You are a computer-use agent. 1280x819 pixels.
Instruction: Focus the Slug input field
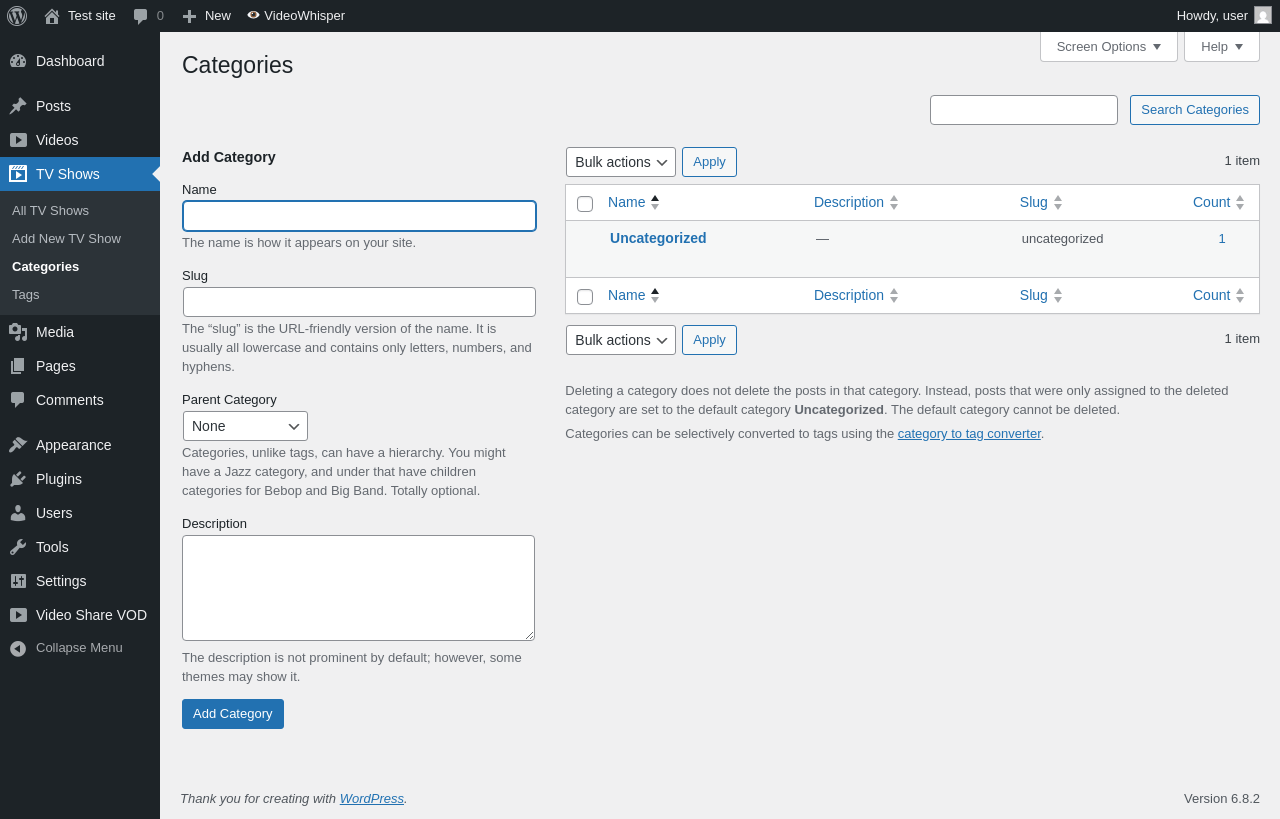tap(360, 302)
